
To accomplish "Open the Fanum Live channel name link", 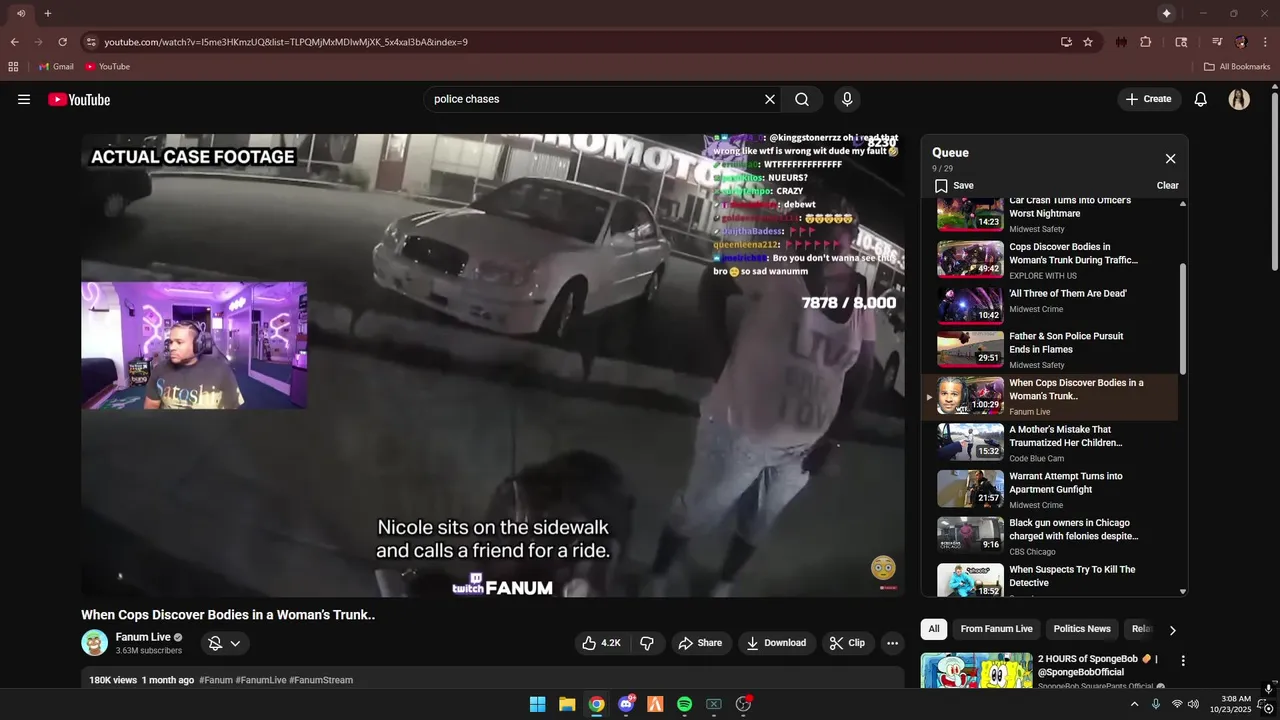I will click(x=143, y=637).
